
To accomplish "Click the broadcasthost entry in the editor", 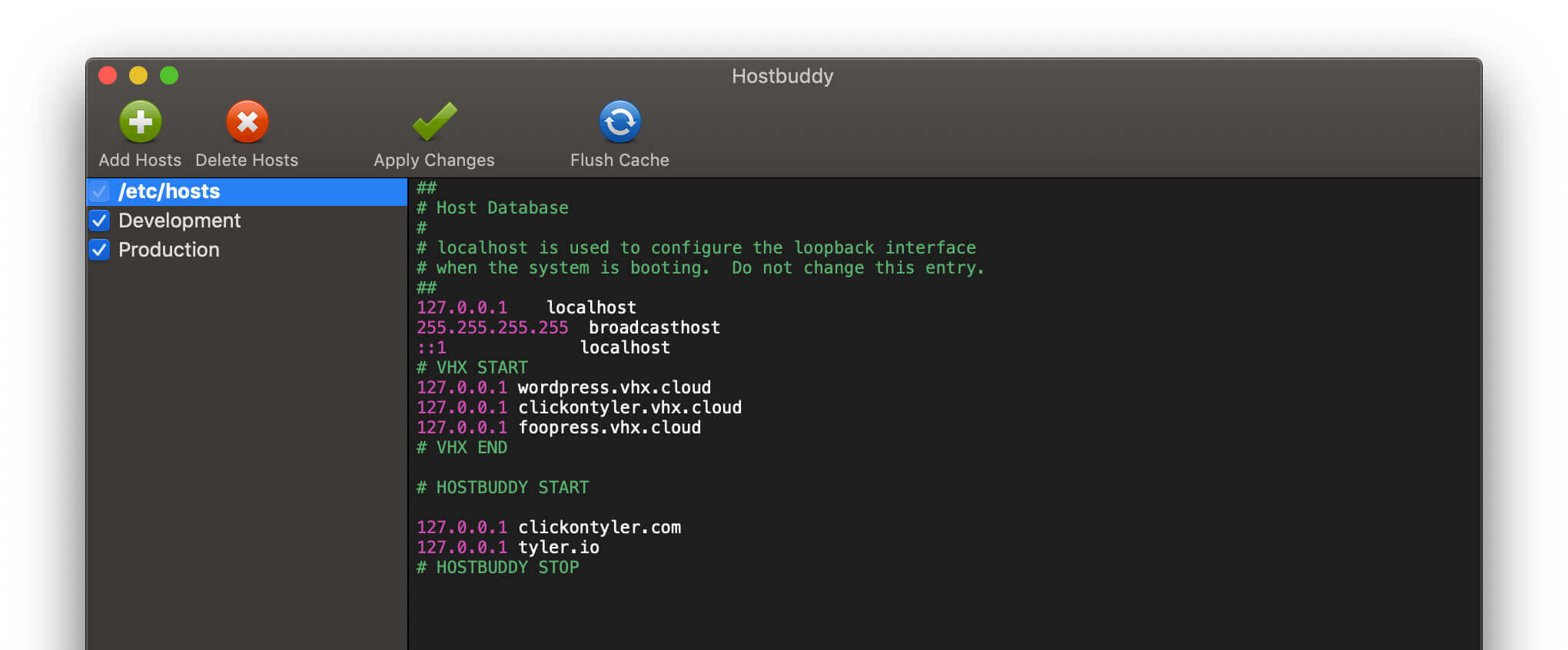I will (x=654, y=328).
